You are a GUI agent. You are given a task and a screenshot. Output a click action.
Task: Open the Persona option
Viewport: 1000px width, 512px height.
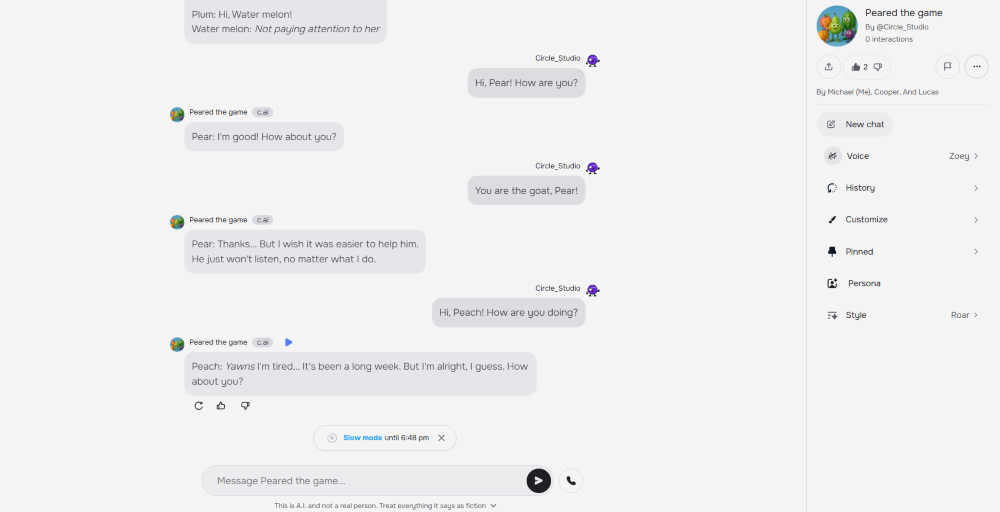pyautogui.click(x=863, y=284)
